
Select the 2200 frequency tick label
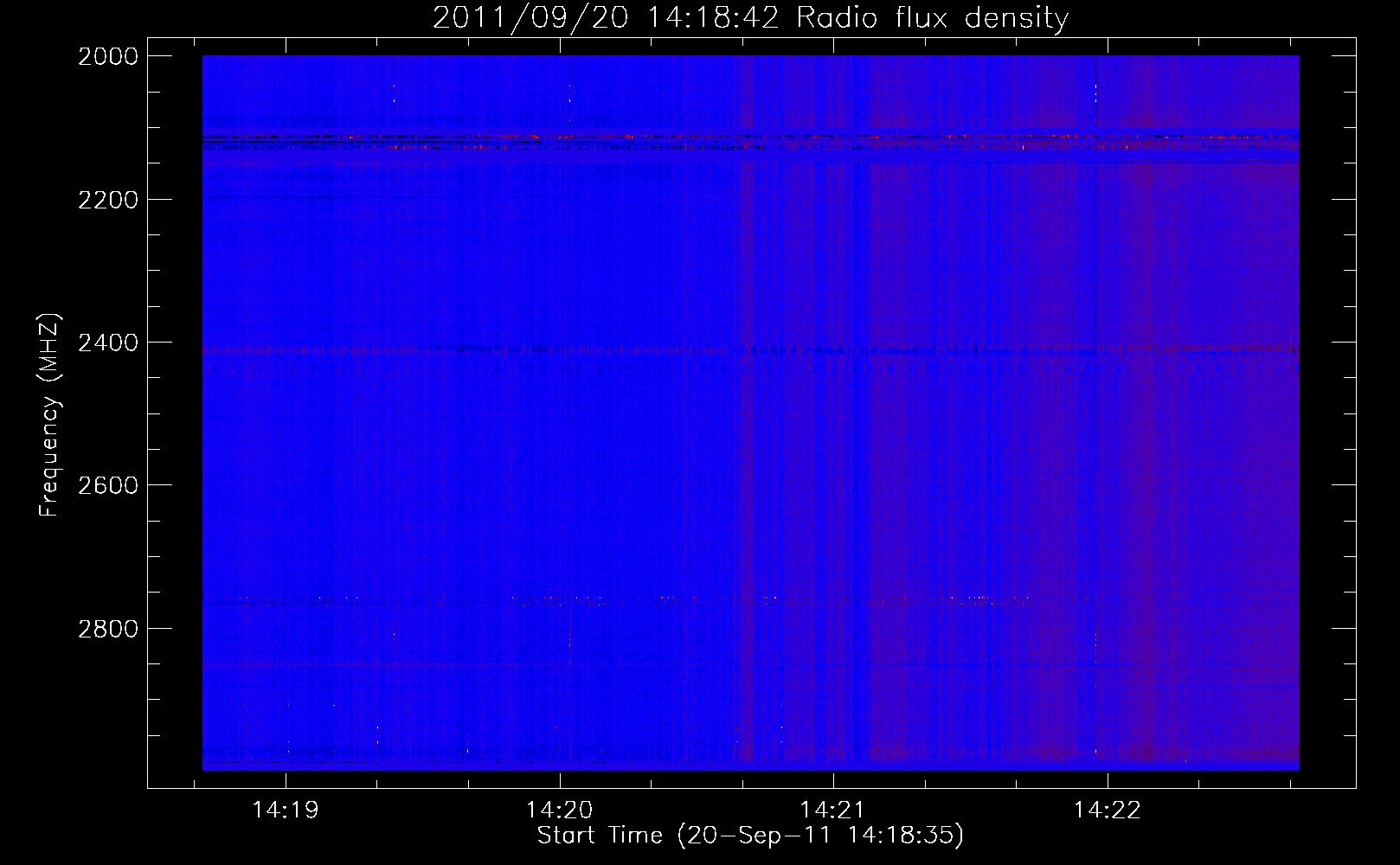(108, 200)
